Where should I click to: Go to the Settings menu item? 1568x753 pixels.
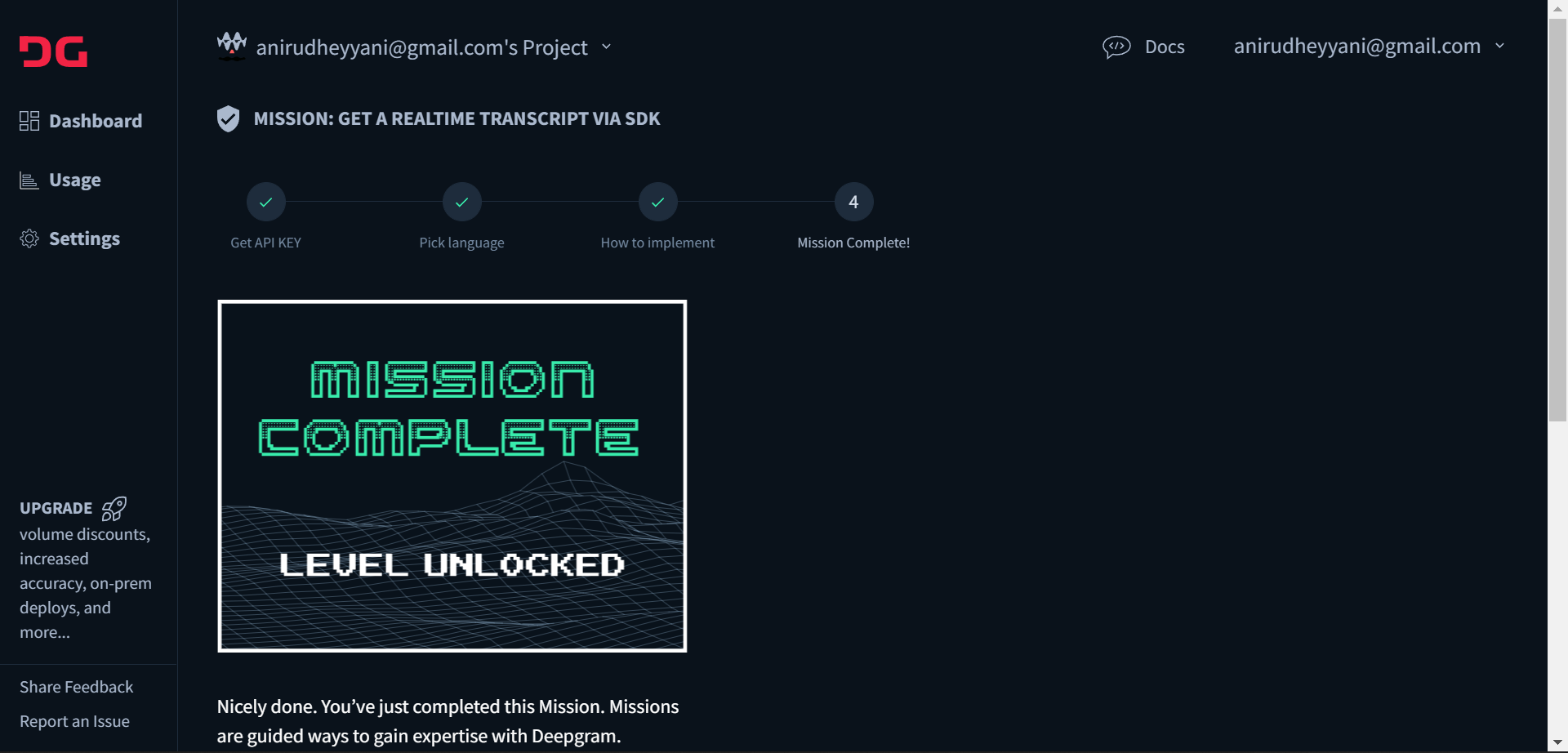pos(84,238)
